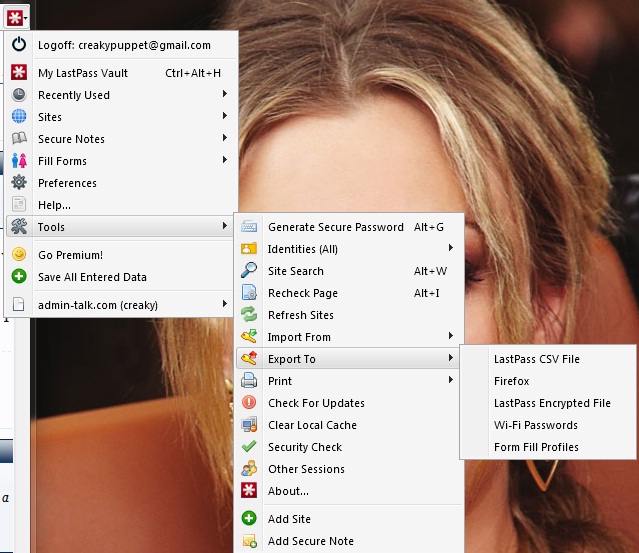This screenshot has width=639, height=553.
Task: Export to LastPass CSV File
Action: click(x=548, y=359)
